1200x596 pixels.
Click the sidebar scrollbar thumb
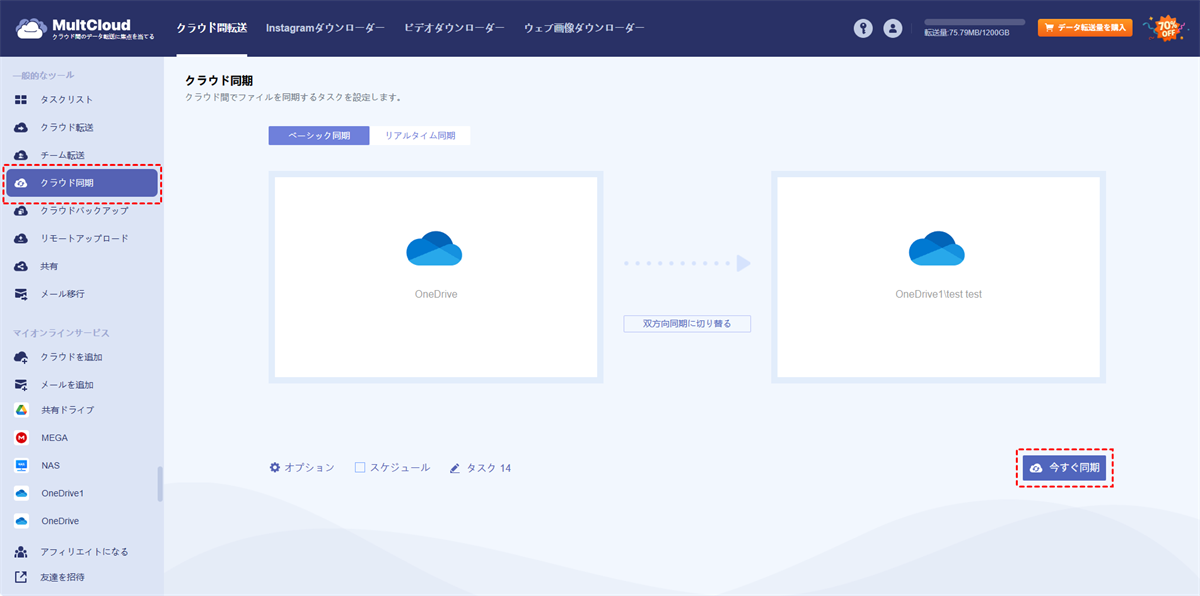coord(160,484)
